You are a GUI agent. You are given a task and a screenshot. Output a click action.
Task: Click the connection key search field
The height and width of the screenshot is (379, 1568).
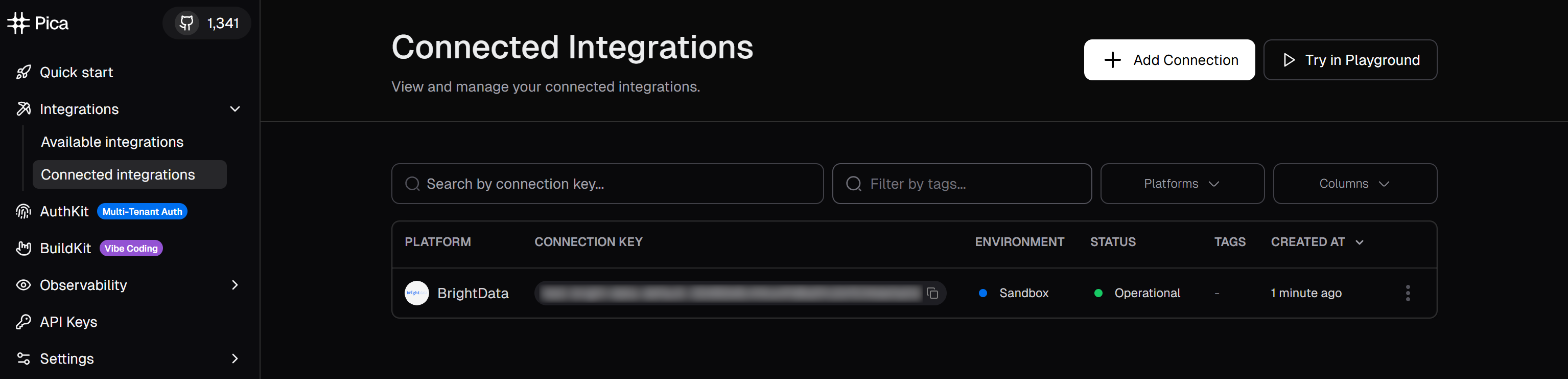pos(607,184)
